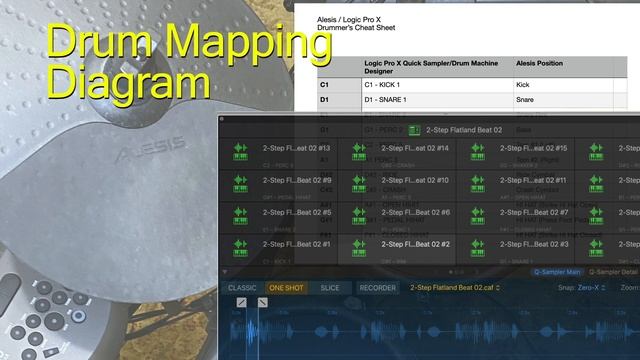Open the 2-Step Flatland Beat 02.caf file menu
Image resolution: width=640 pixels, height=360 pixels.
[455, 288]
